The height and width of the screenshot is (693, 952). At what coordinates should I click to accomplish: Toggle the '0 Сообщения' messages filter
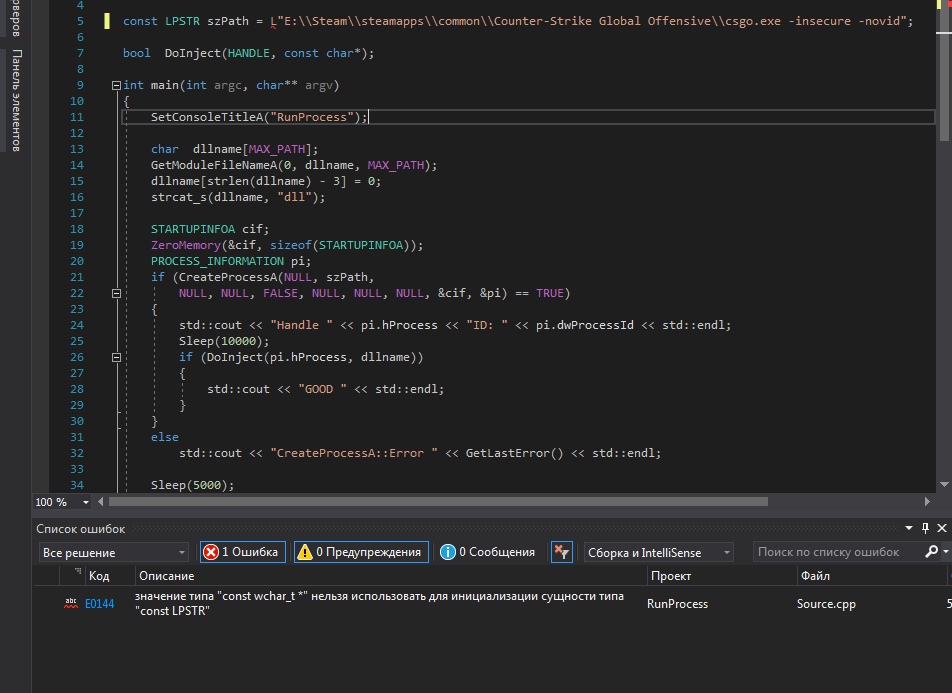488,552
